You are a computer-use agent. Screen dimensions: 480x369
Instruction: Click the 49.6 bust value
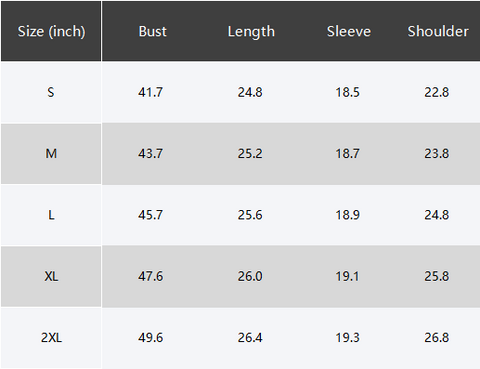[x=150, y=338]
